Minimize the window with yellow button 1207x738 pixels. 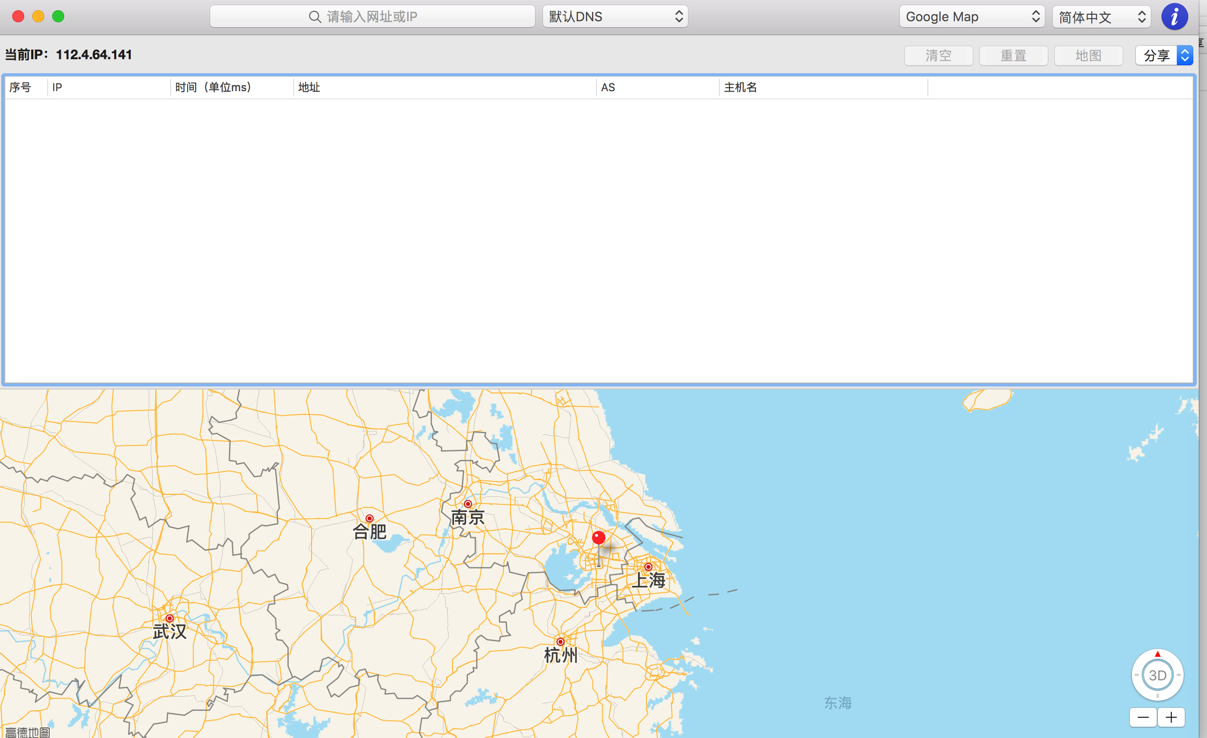tap(38, 16)
